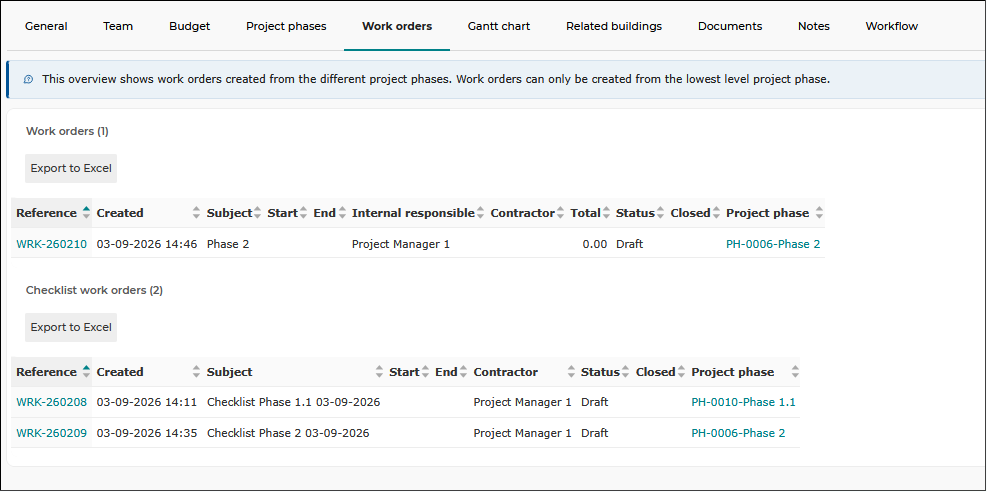Open the Workflow tab
The height and width of the screenshot is (492, 987).
tap(891, 26)
